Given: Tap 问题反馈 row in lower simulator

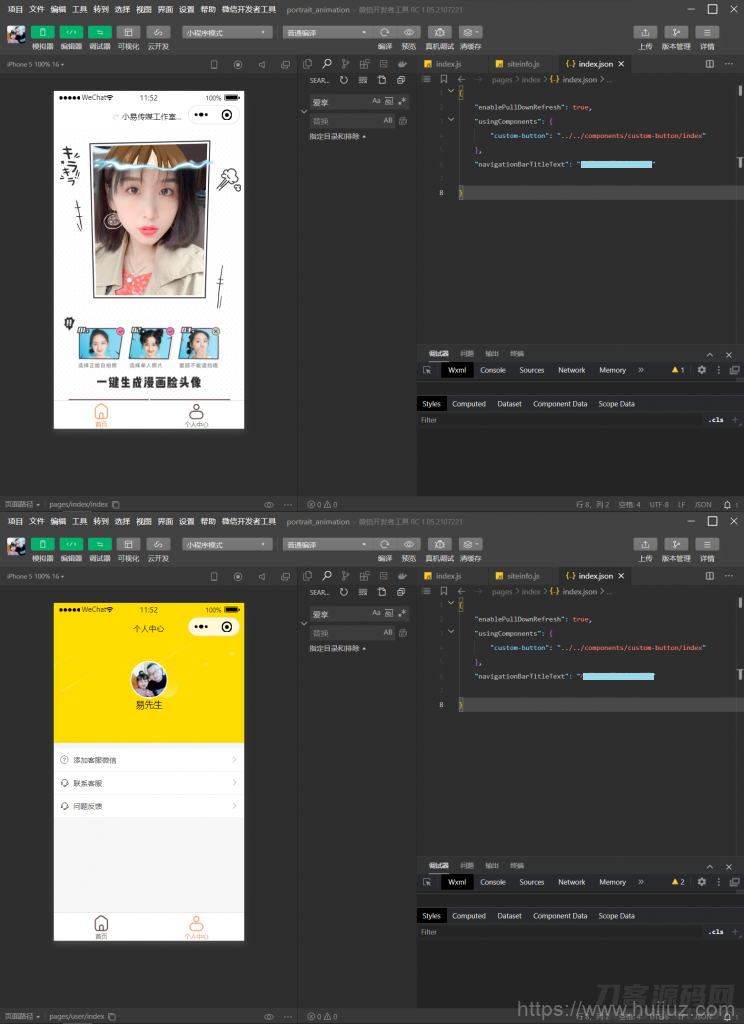Looking at the screenshot, I should [x=149, y=806].
